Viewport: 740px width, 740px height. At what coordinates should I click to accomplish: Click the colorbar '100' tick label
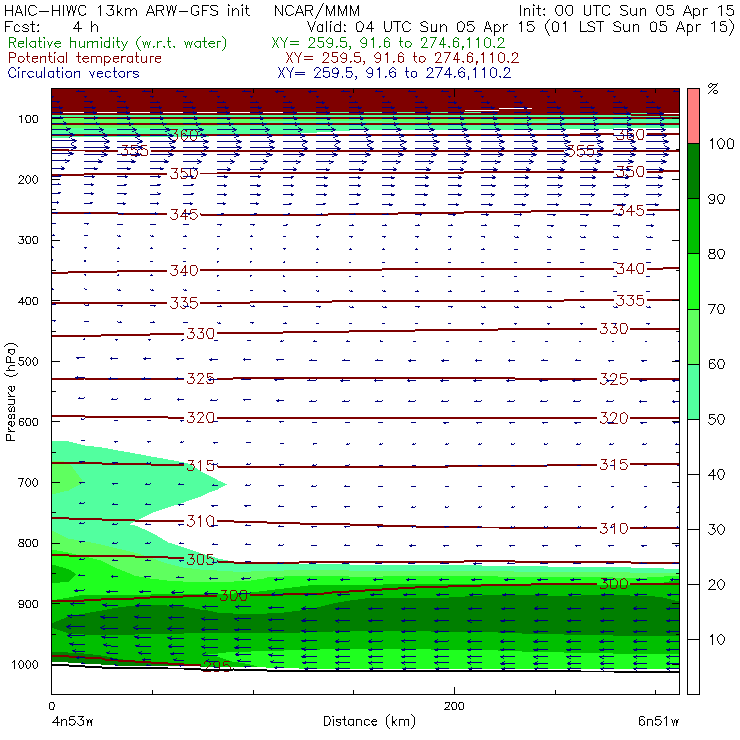coord(721,143)
